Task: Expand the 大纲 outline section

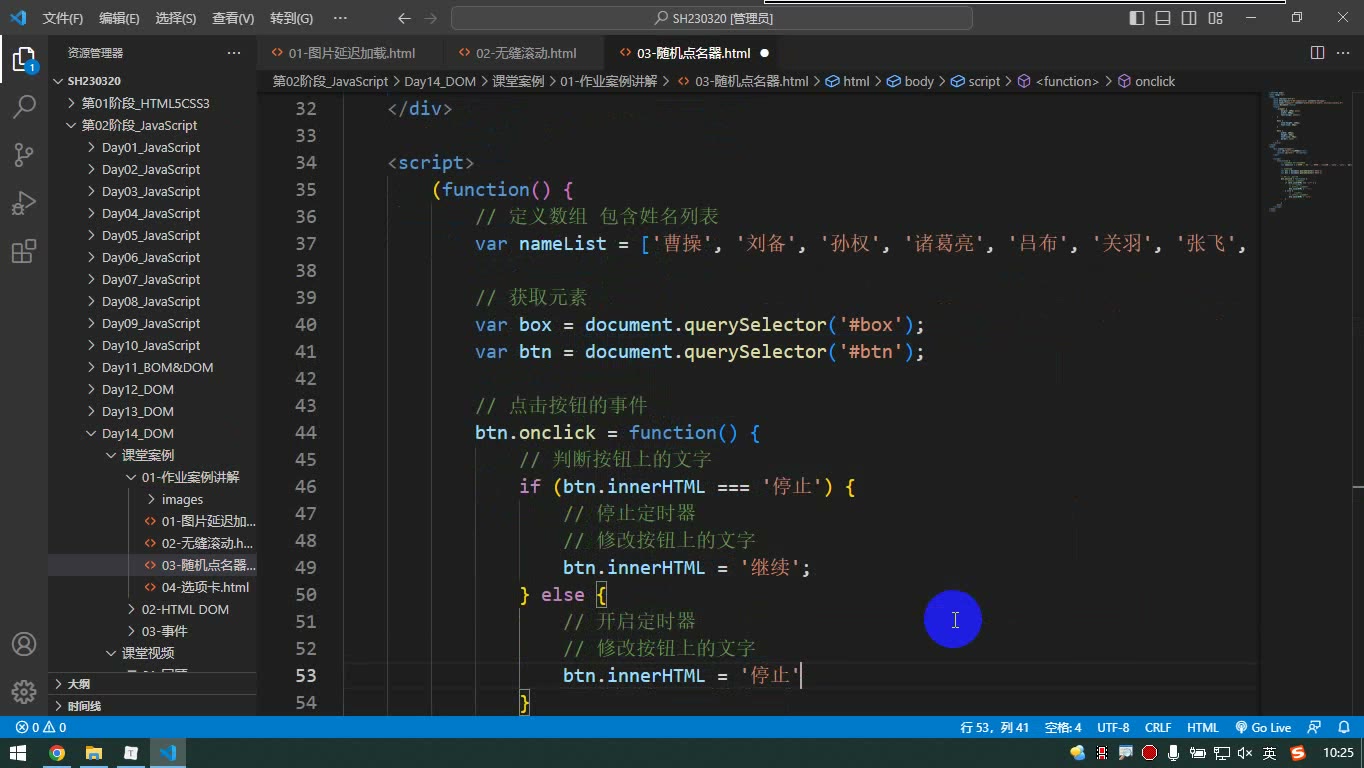Action: [x=152, y=684]
